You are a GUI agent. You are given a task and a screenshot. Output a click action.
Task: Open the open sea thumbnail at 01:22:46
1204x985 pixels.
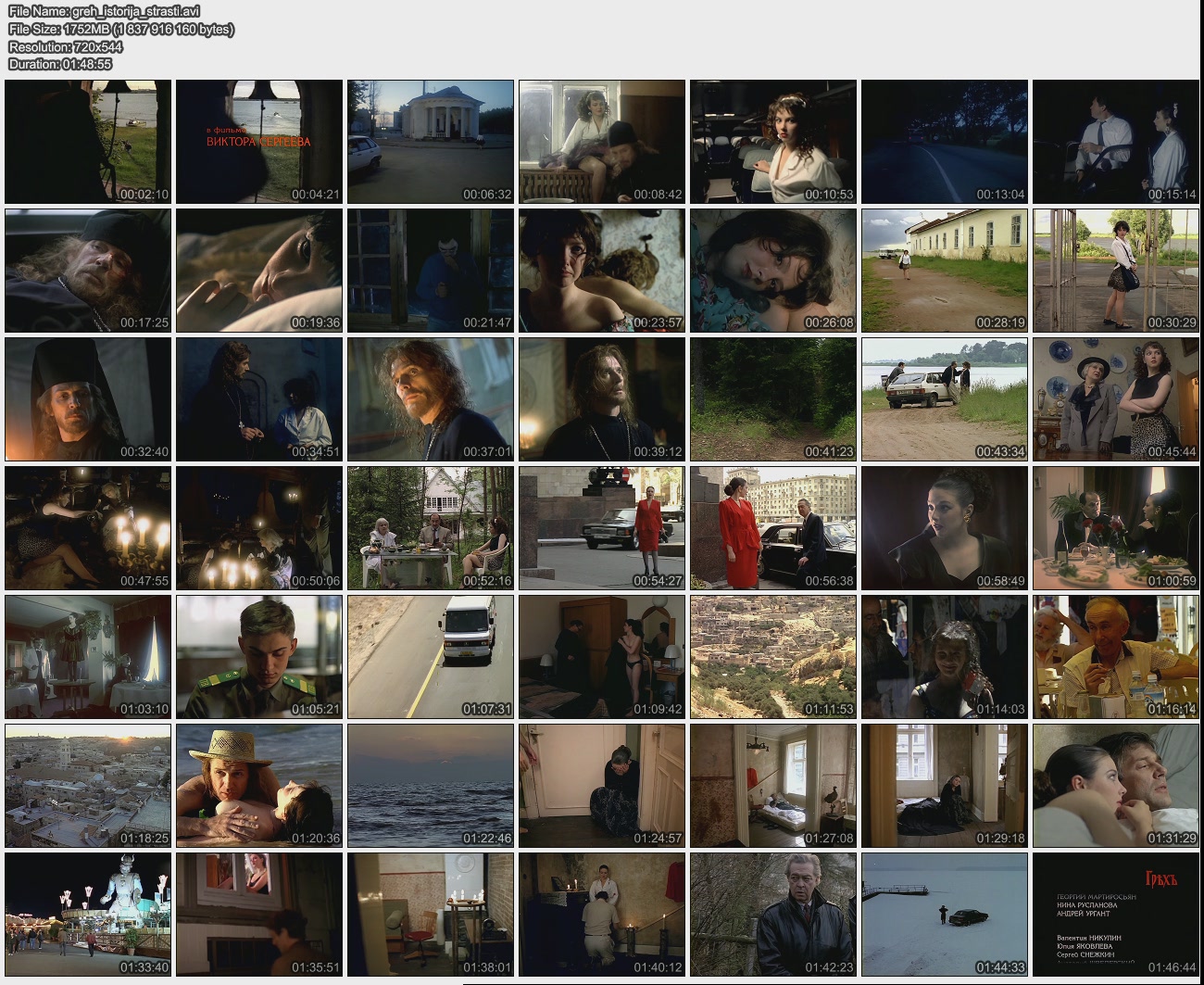pyautogui.click(x=431, y=785)
